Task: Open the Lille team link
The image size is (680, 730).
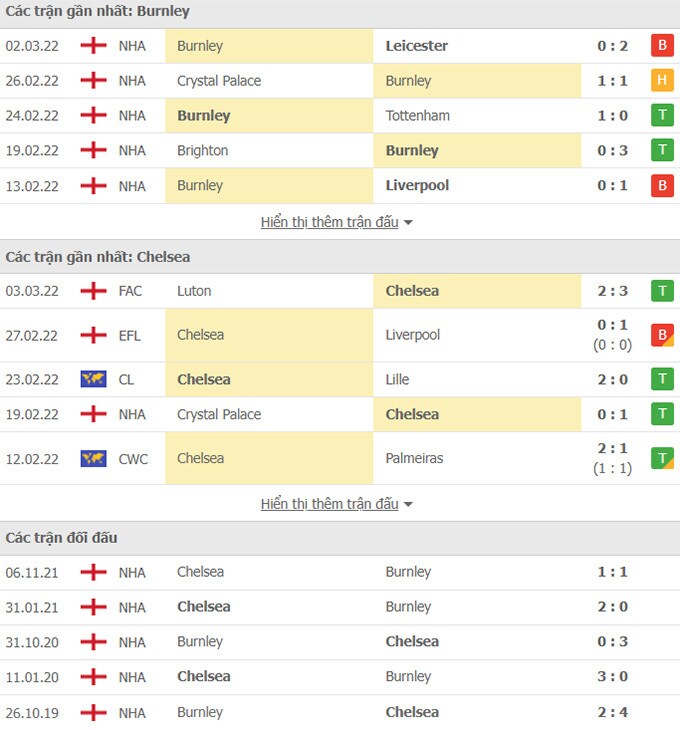Action: click(x=397, y=379)
